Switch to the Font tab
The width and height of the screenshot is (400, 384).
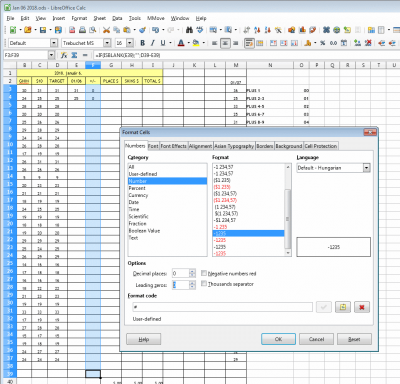point(153,146)
